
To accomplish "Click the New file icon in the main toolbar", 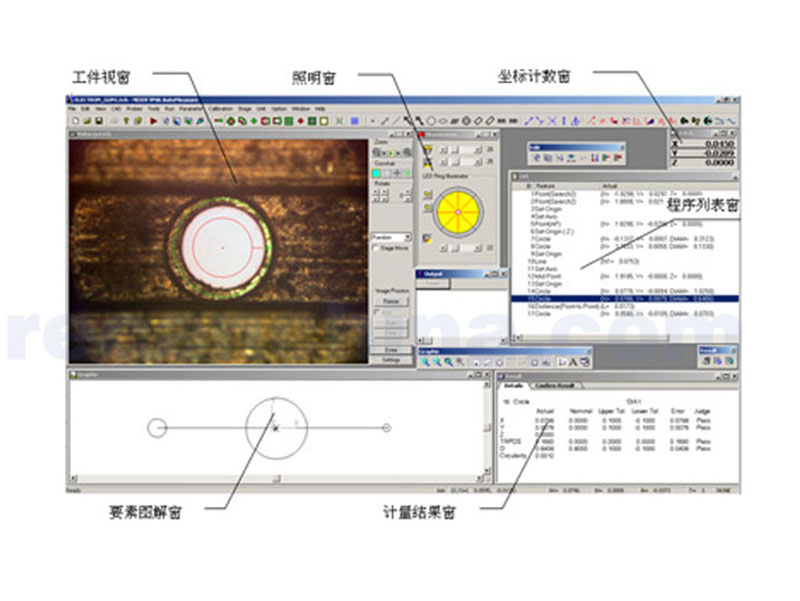I will pyautogui.click(x=76, y=121).
